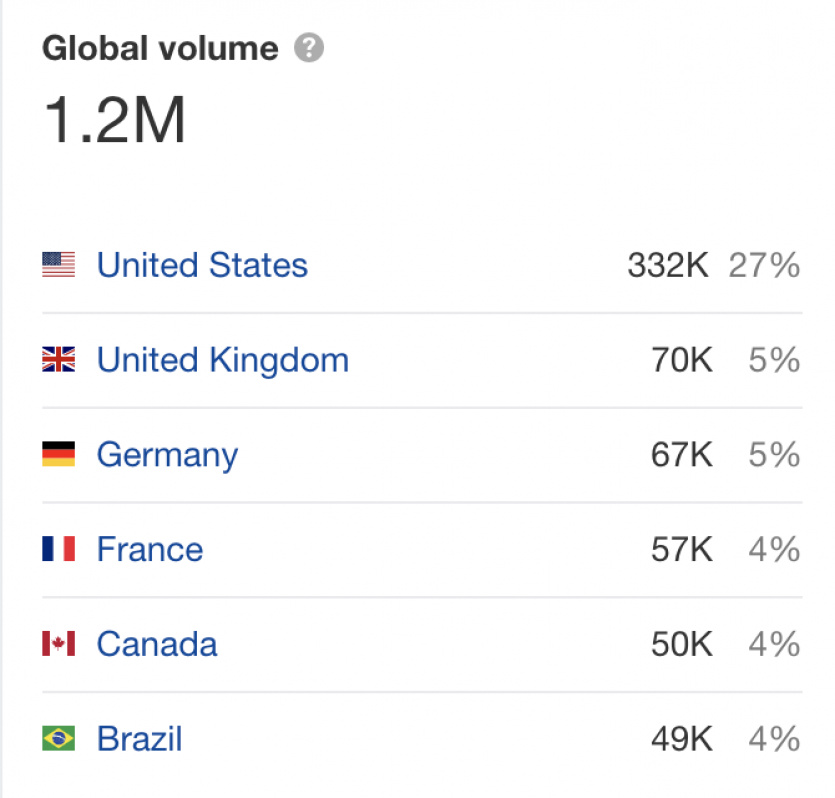The width and height of the screenshot is (835, 798).
Task: Click the 332K United States volume value
Action: click(x=668, y=265)
